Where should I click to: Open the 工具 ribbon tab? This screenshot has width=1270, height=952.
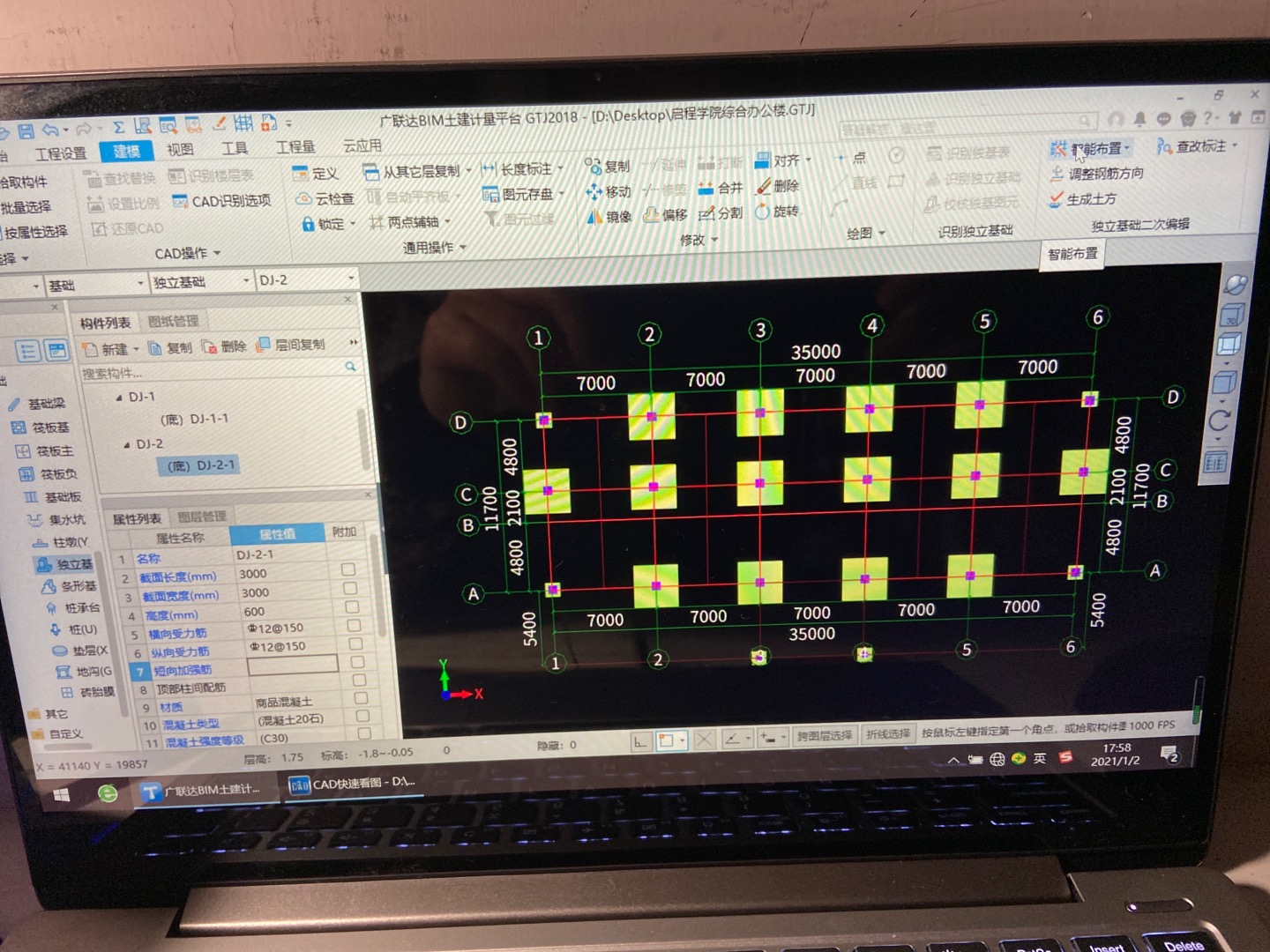click(x=235, y=149)
